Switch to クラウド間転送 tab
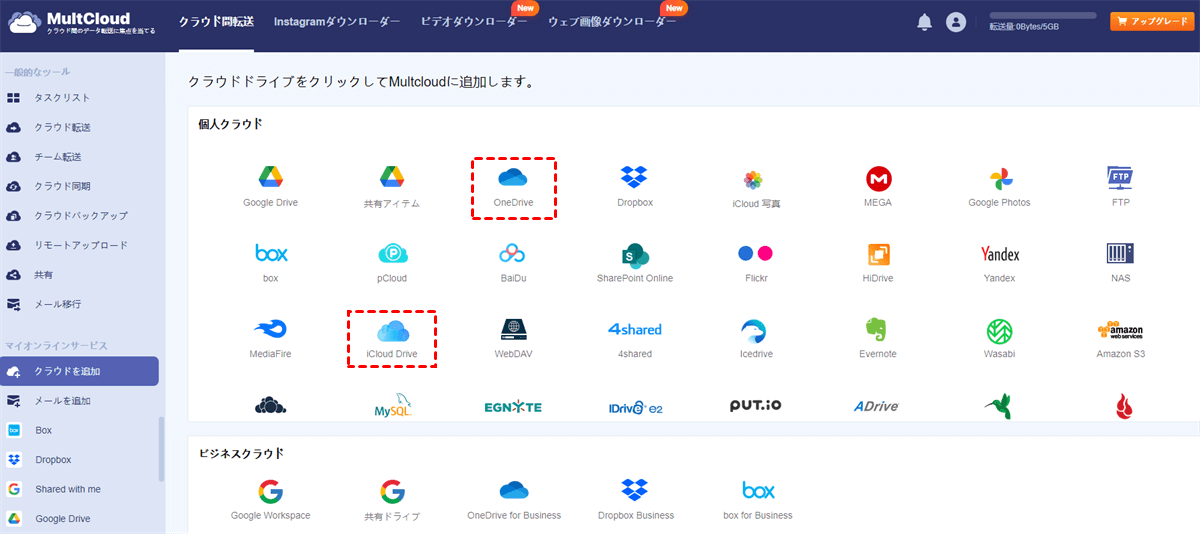 click(216, 21)
